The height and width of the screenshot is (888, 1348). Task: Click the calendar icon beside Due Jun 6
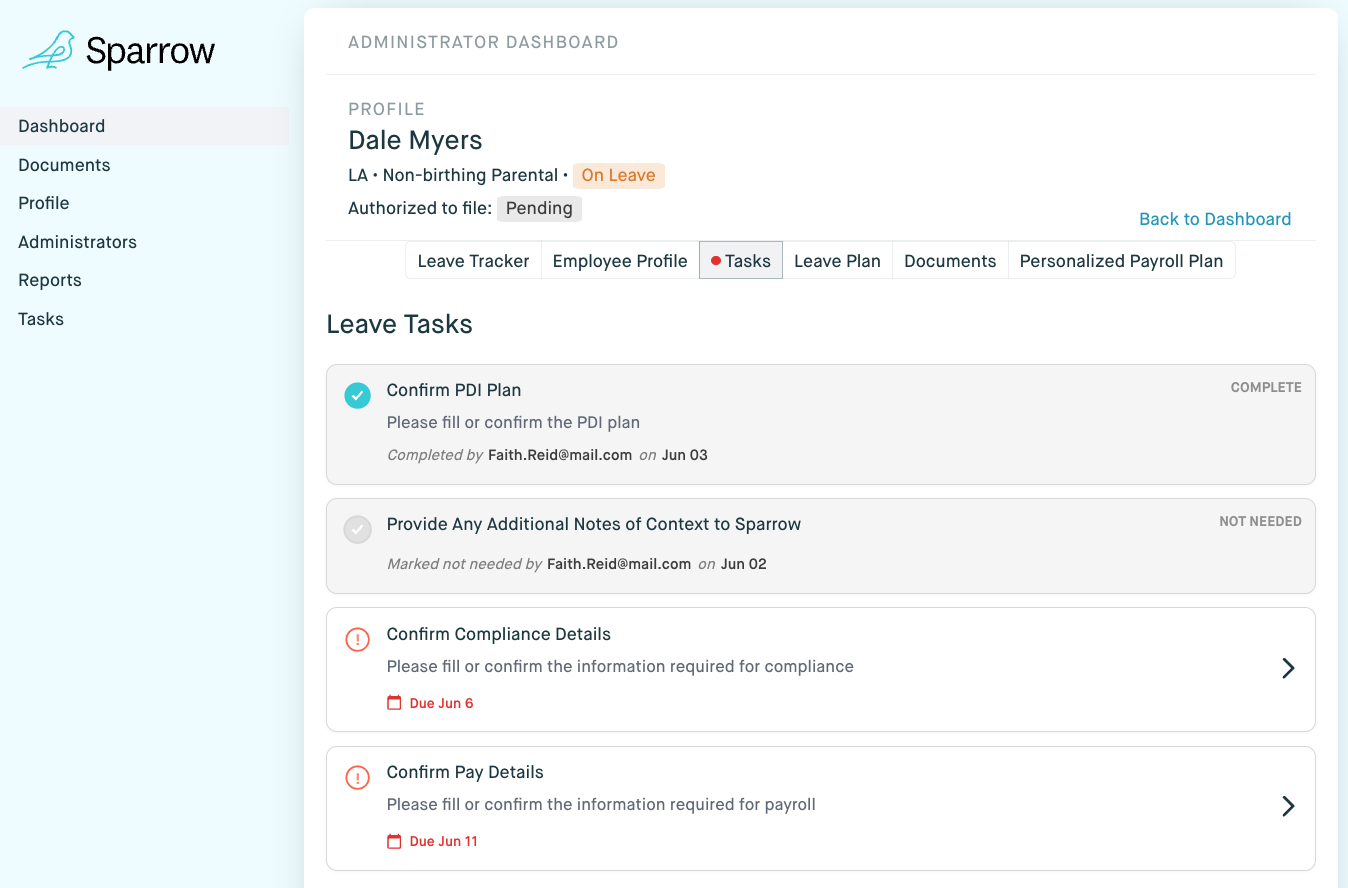[x=394, y=703]
